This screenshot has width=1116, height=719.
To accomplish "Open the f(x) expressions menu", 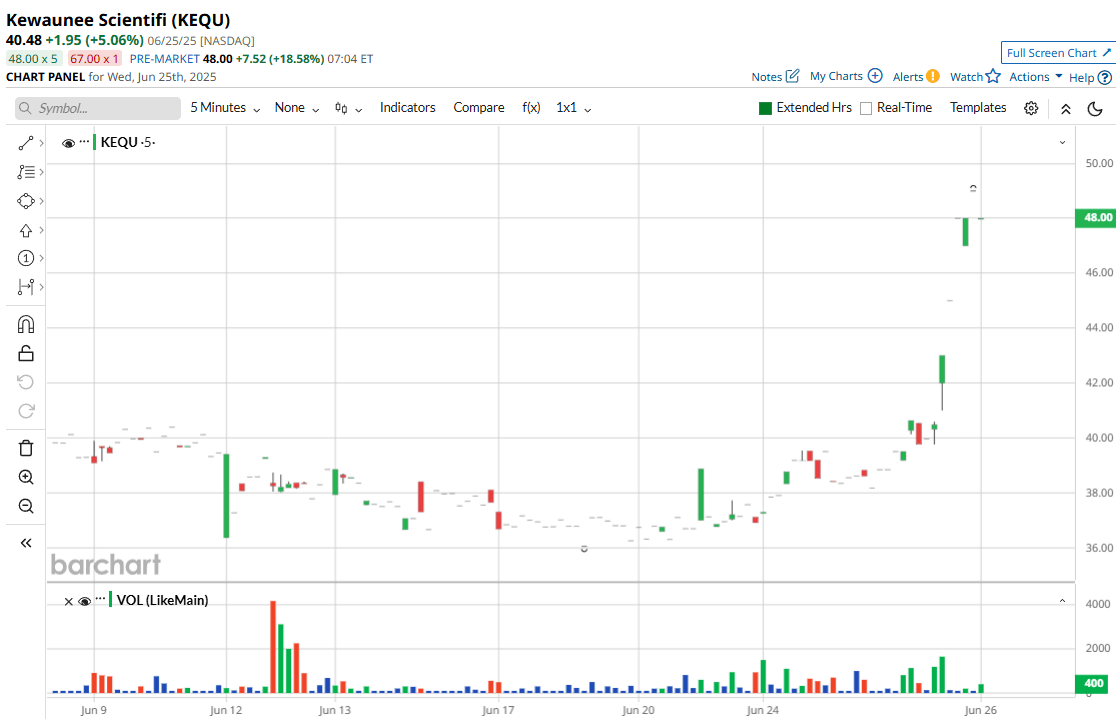I will (531, 107).
